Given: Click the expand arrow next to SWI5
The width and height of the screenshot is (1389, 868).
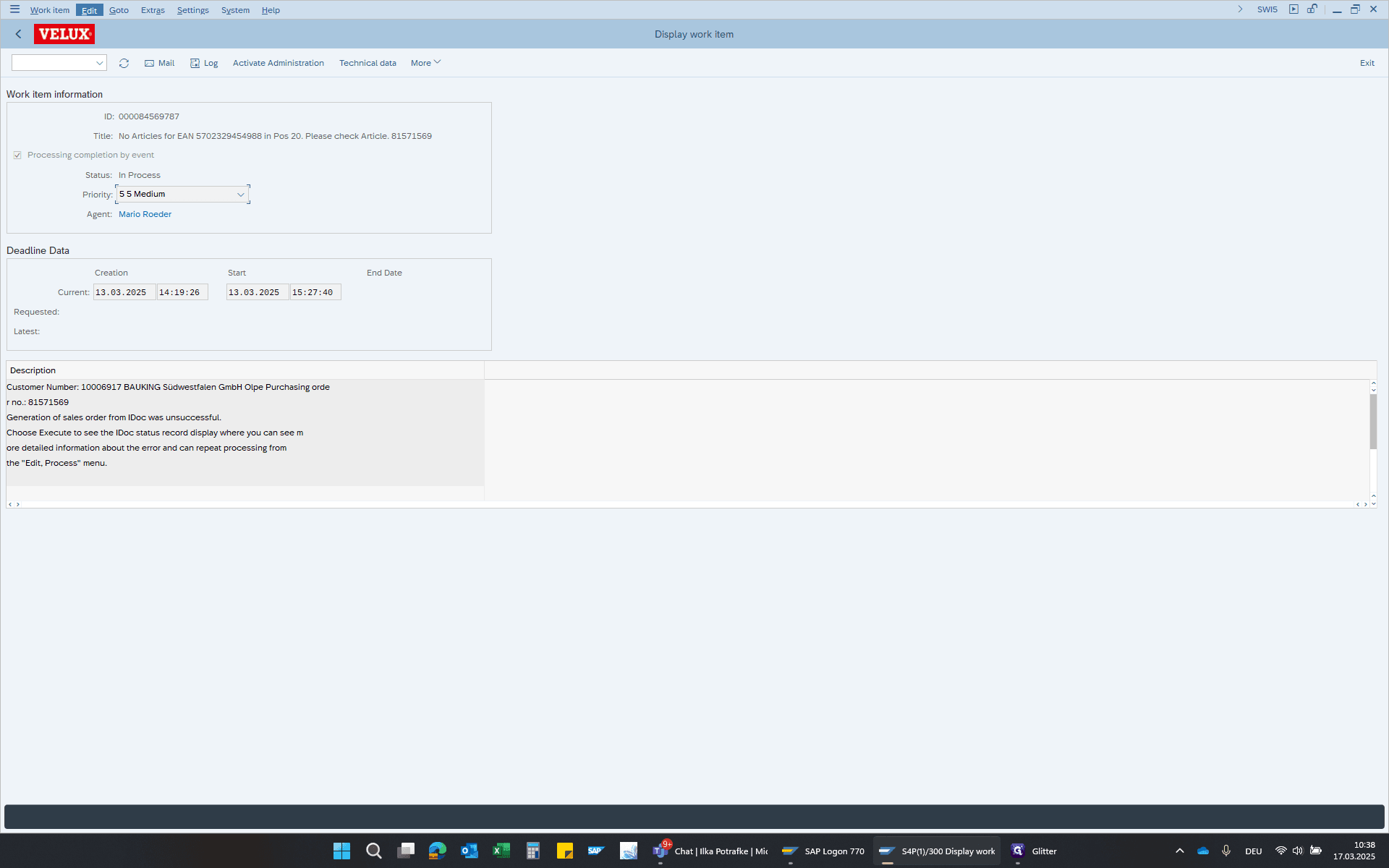Looking at the screenshot, I should click(1240, 9).
